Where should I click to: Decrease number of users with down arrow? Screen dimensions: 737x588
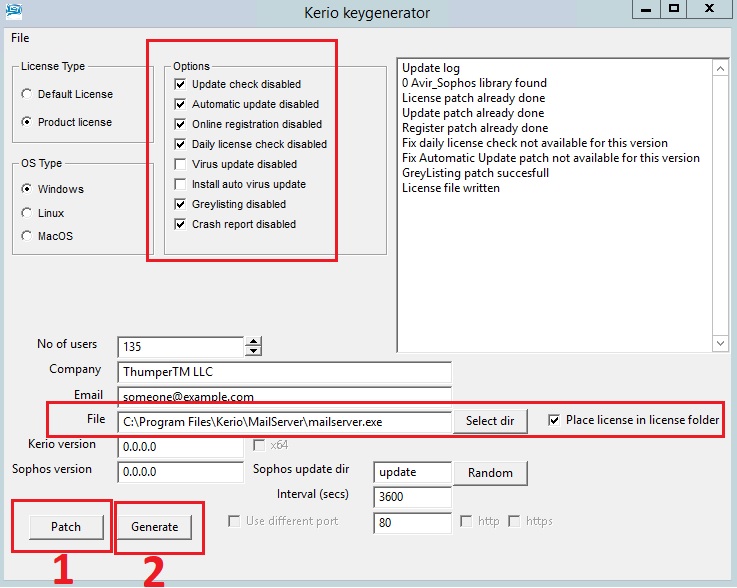pyautogui.click(x=253, y=351)
